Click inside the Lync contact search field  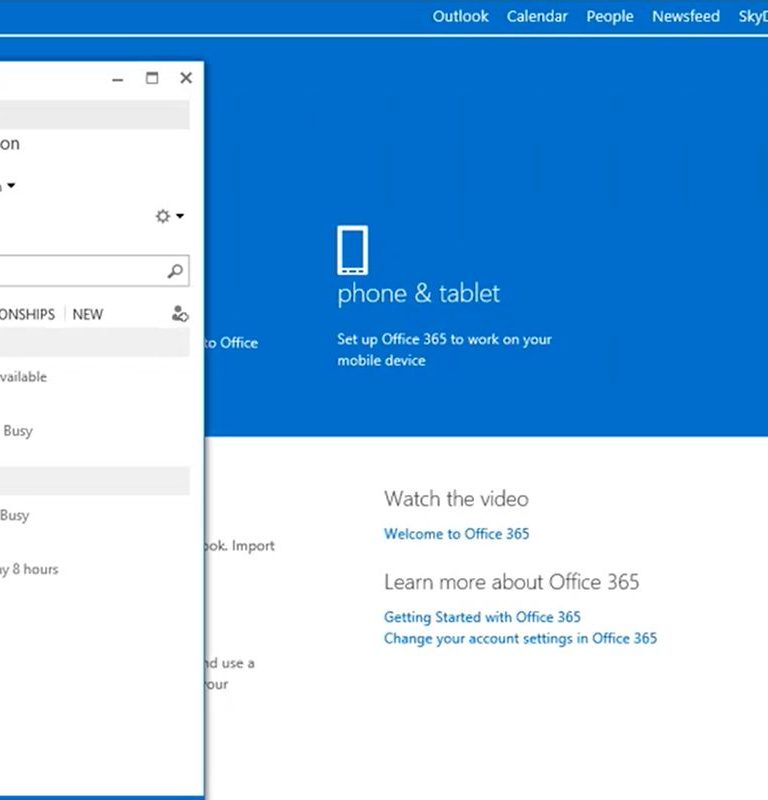click(x=94, y=271)
